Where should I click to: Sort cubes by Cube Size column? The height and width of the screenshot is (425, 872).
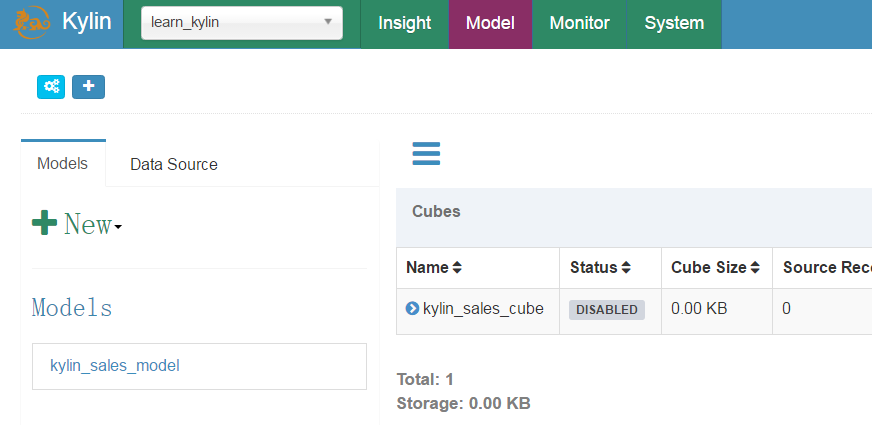click(715, 268)
